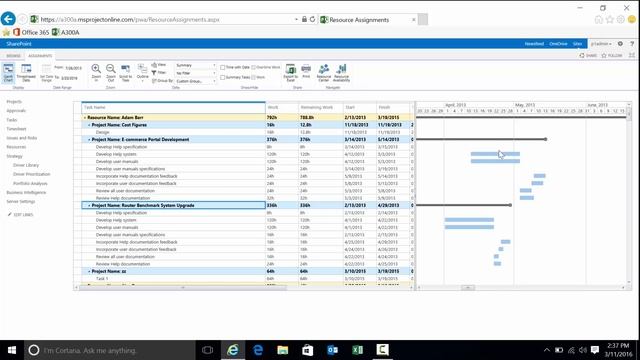
Task: Switch to the Browse ribbon tab
Action: tap(13, 56)
